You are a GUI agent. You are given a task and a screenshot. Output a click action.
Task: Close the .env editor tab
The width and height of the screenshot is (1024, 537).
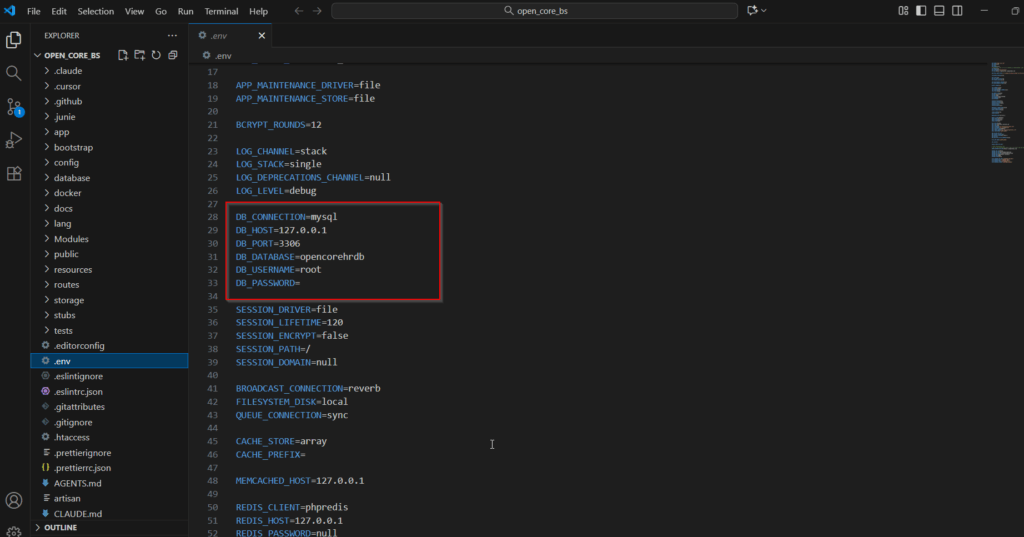[x=263, y=35]
